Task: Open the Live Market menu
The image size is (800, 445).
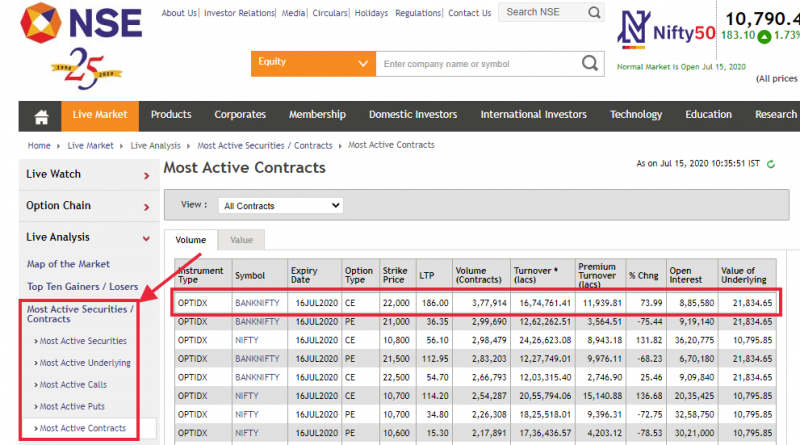Action: click(x=100, y=115)
